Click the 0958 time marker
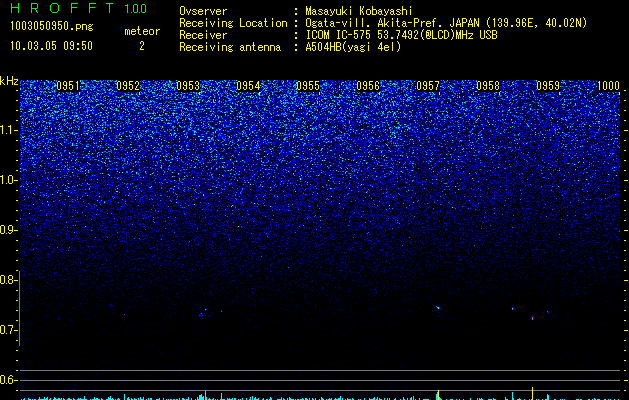This screenshot has width=629, height=400. 488,86
